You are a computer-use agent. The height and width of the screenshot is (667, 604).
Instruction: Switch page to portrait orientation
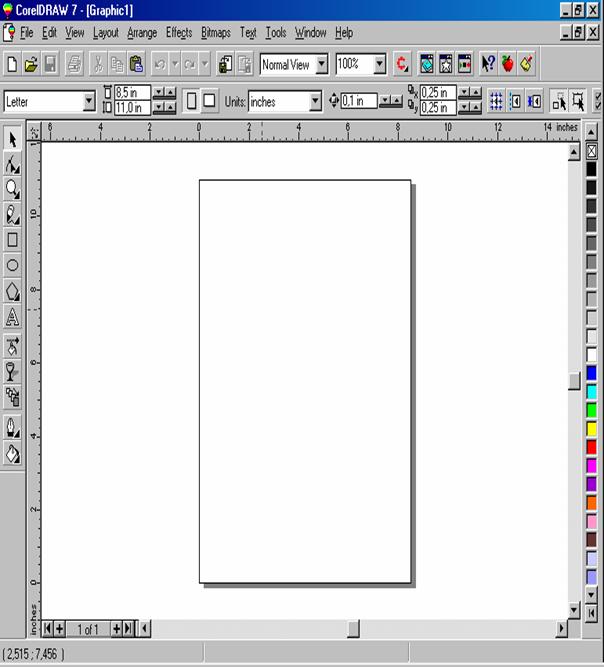[190, 101]
